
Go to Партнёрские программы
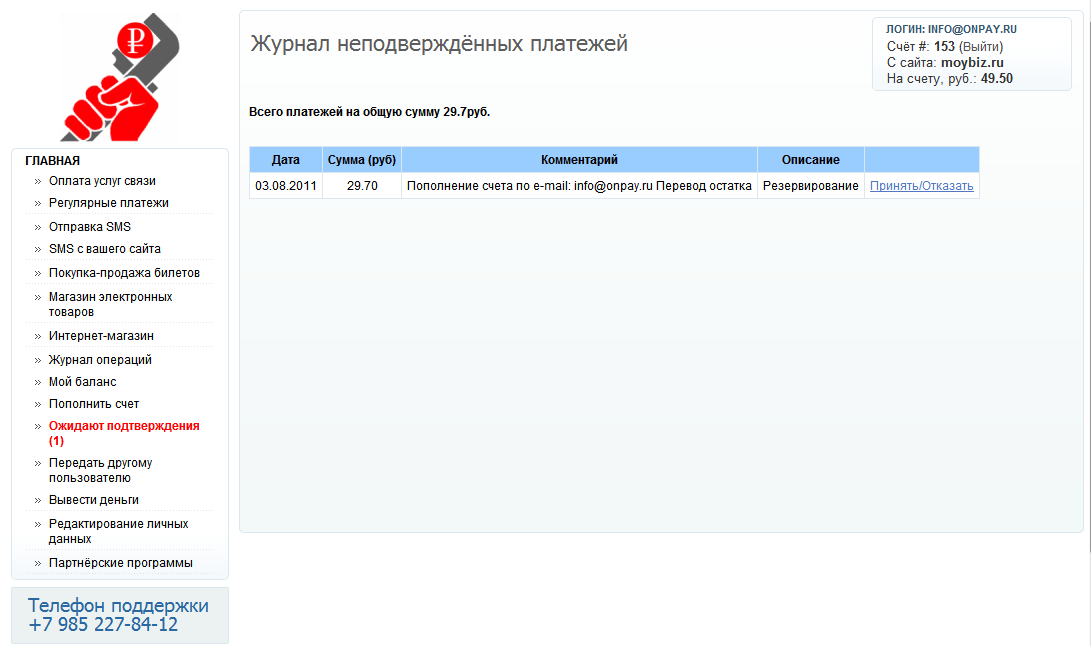tap(120, 563)
